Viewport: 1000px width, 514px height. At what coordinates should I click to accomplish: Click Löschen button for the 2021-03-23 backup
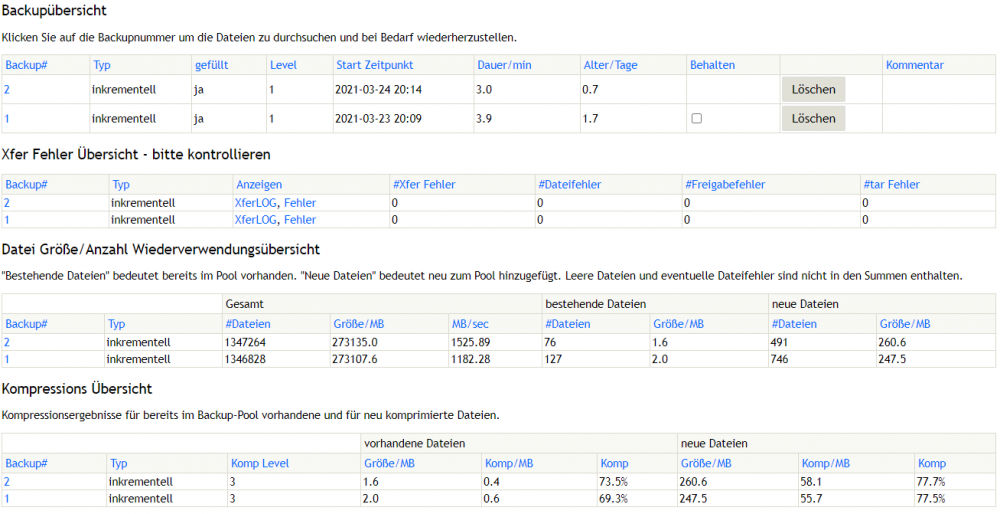coord(813,119)
